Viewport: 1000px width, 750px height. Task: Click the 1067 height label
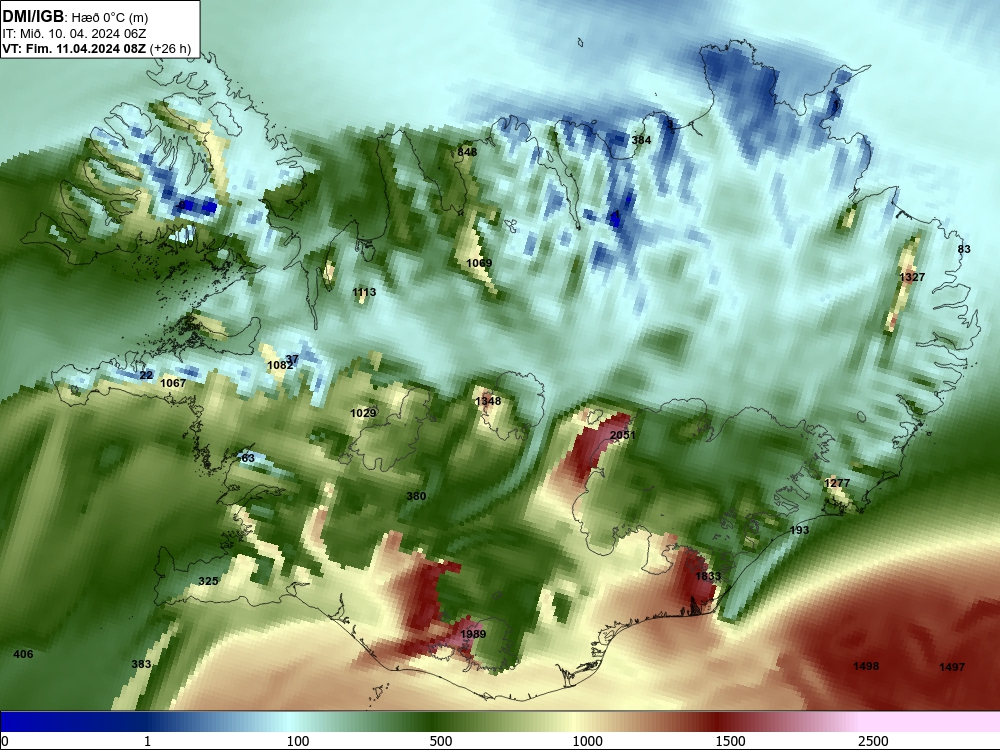point(173,383)
